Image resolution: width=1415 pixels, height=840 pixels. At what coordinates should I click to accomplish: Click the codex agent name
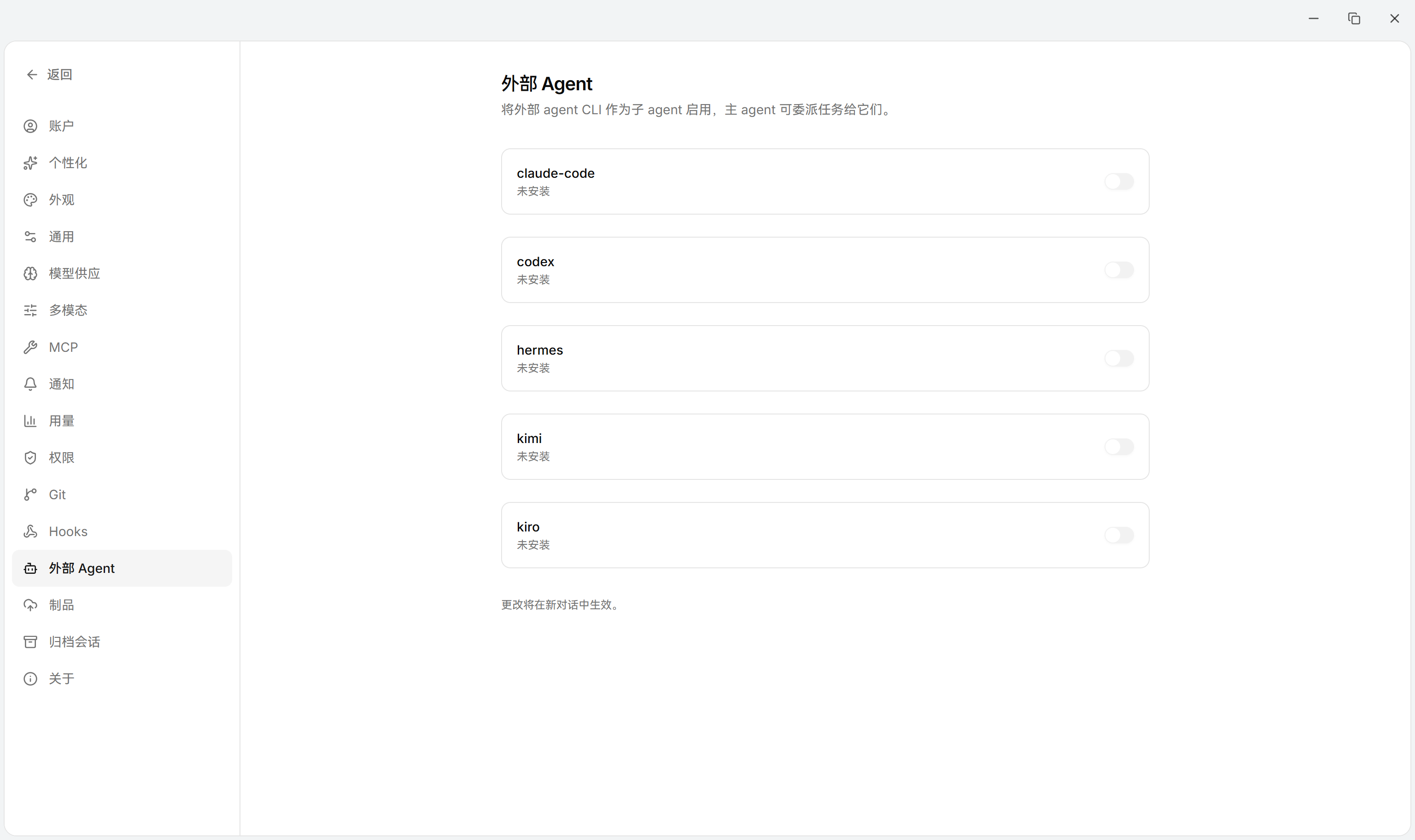pyautogui.click(x=535, y=262)
